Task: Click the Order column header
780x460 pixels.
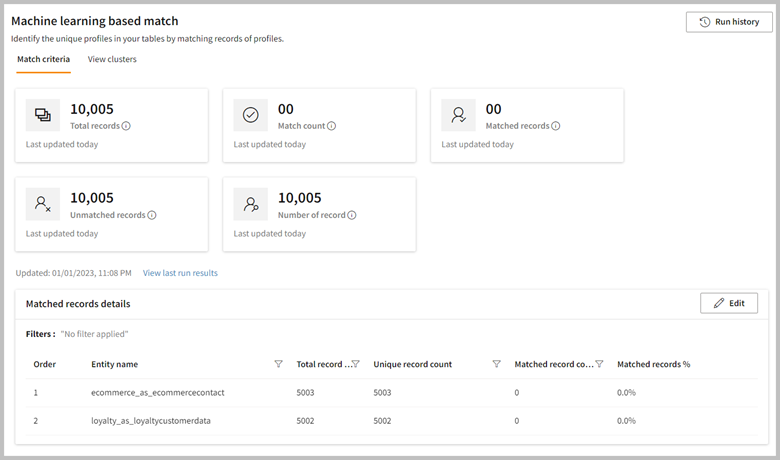Action: [x=45, y=364]
